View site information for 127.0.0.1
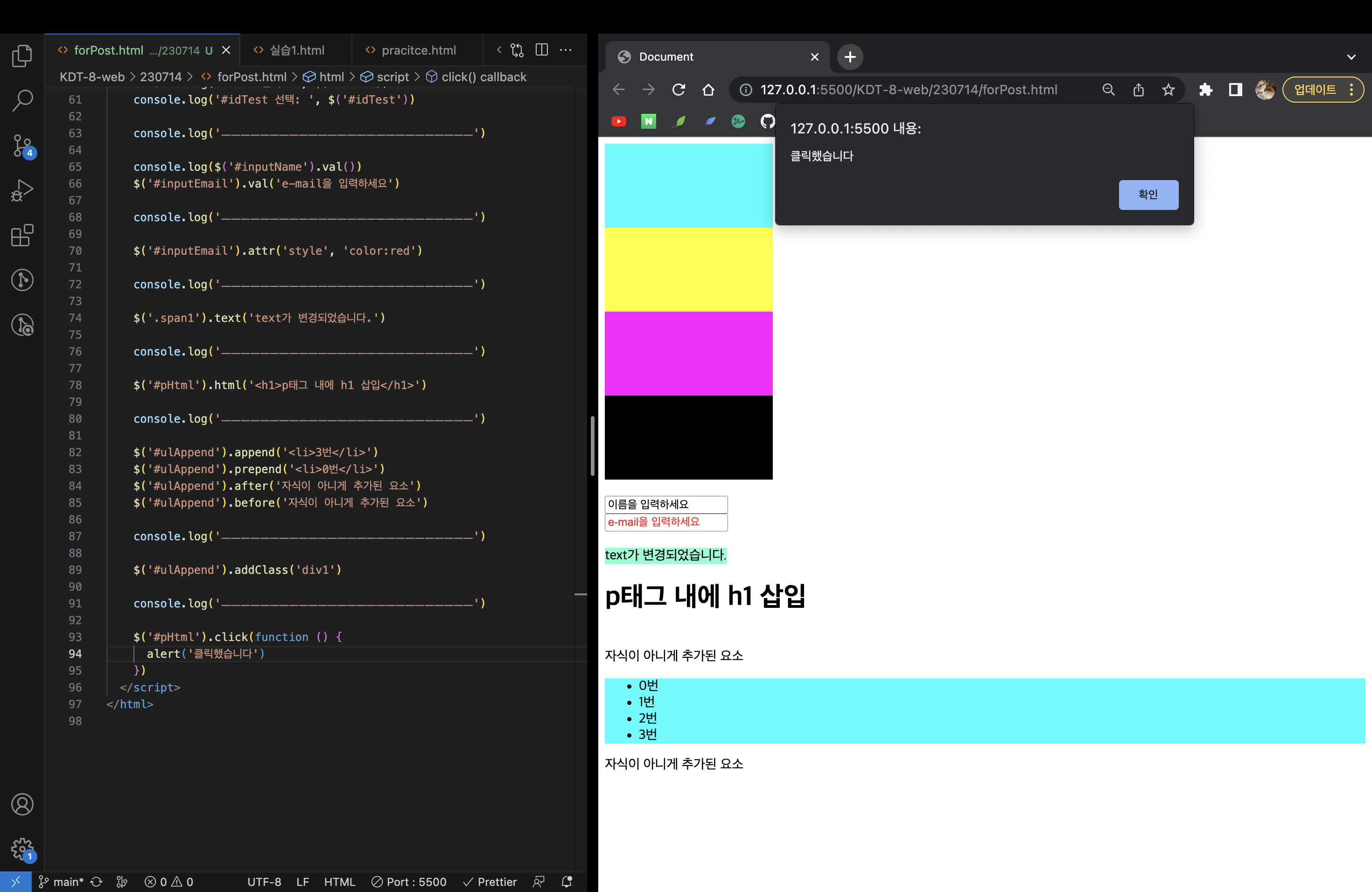 click(x=746, y=89)
